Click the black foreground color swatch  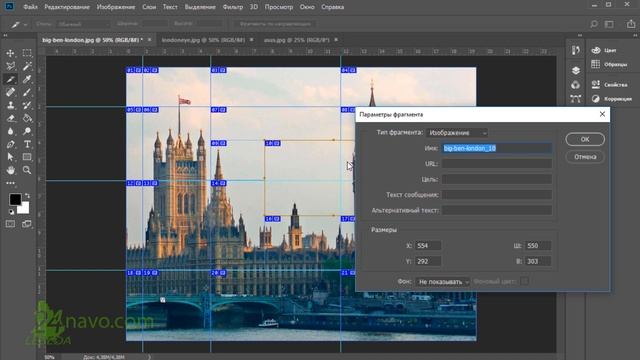(15, 199)
